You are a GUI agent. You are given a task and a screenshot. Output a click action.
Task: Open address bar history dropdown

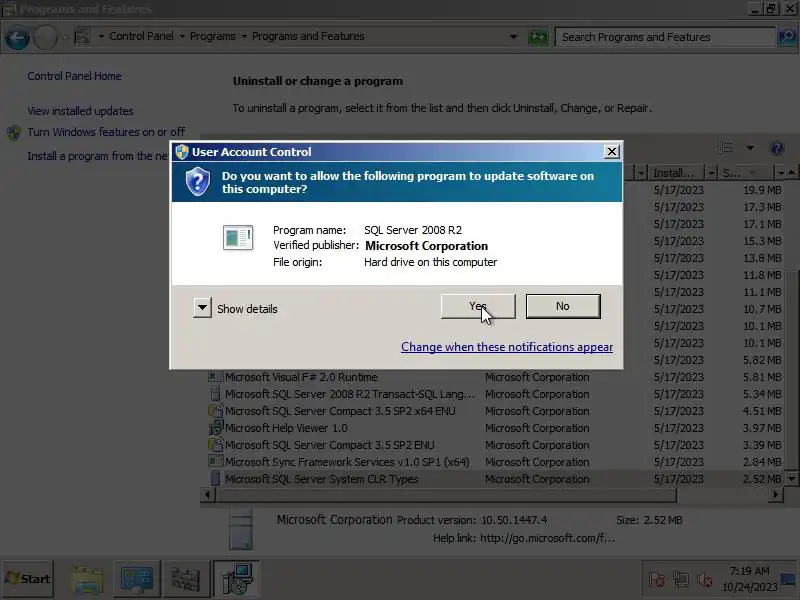513,37
